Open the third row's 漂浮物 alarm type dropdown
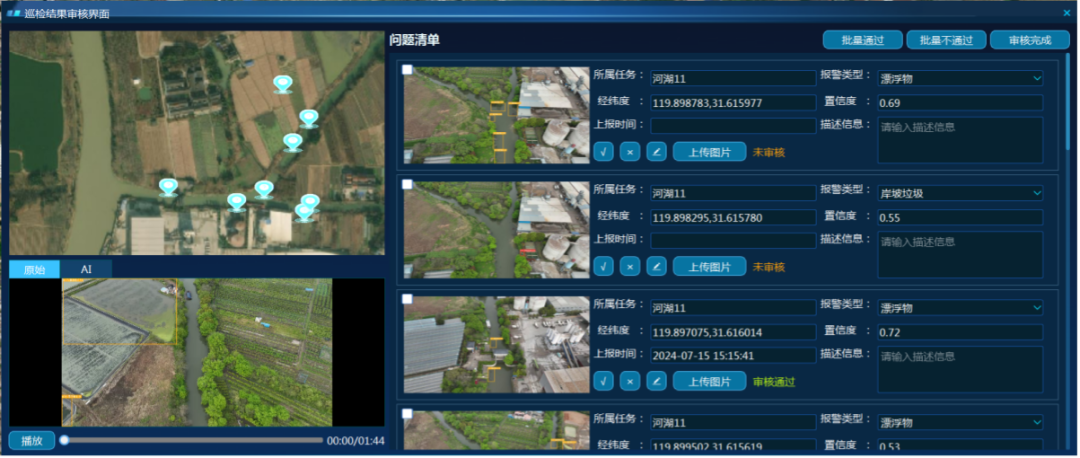The height and width of the screenshot is (458, 1080). 959,308
